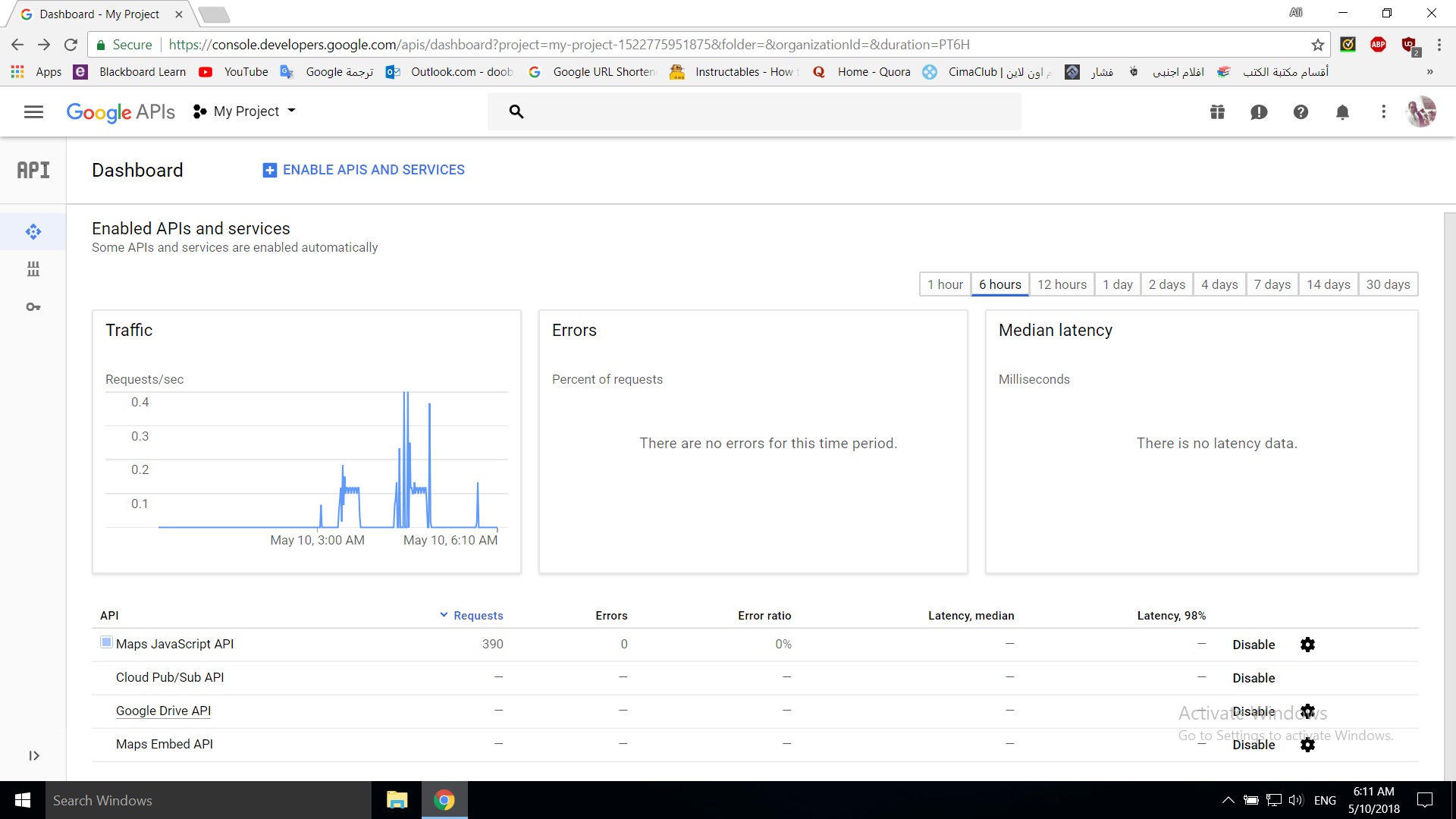
Task: Open the Library sidebar icon
Action: 33,269
